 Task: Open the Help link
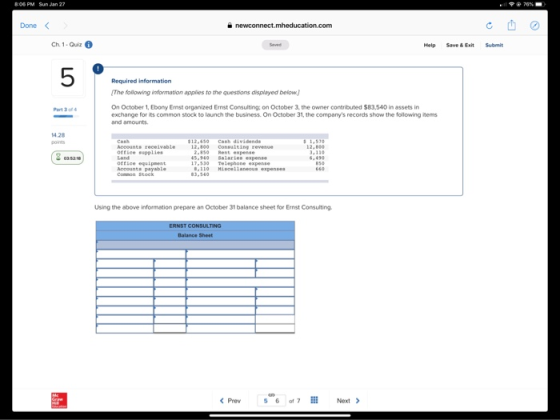click(x=429, y=45)
